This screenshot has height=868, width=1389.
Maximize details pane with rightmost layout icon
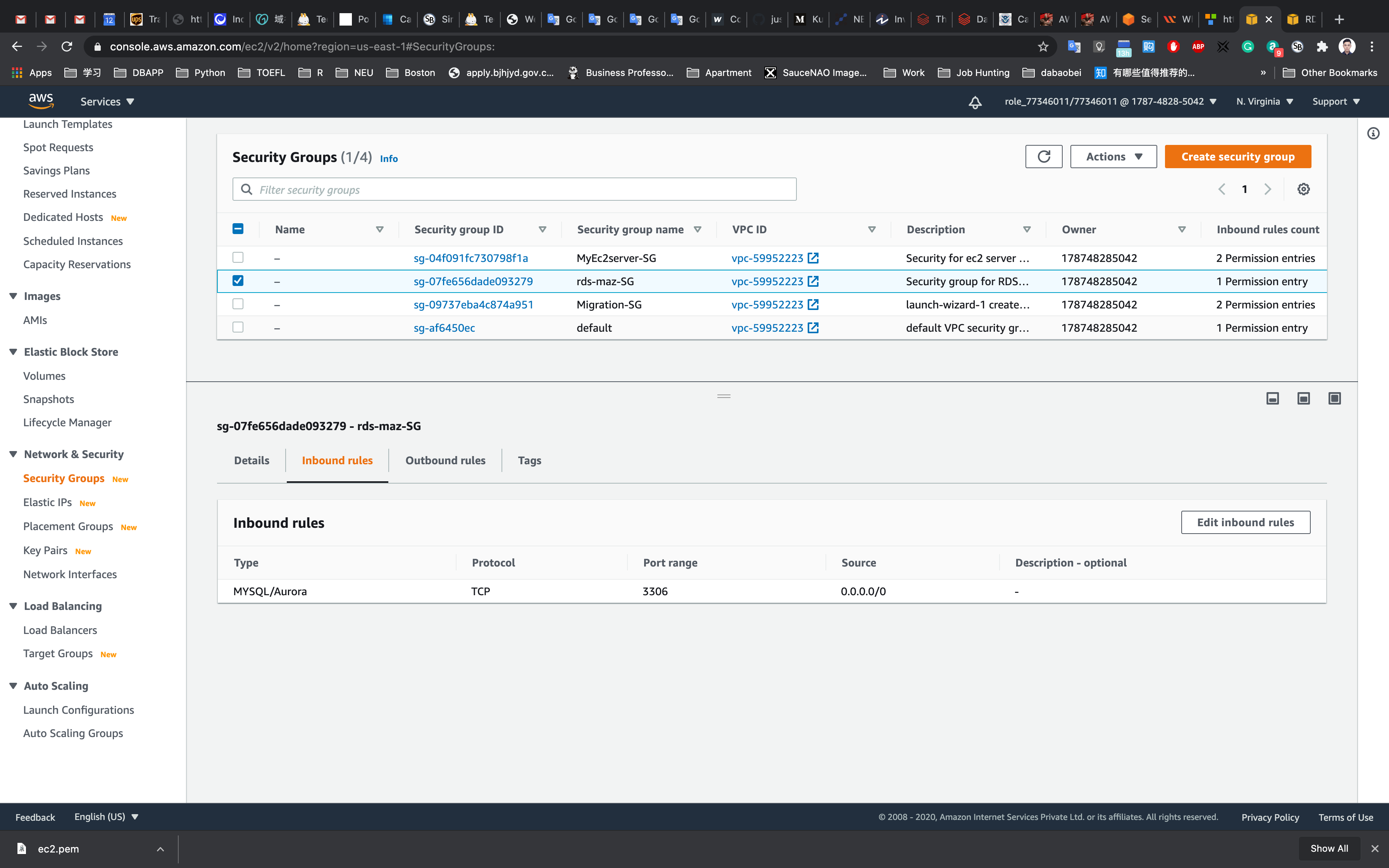tap(1334, 398)
